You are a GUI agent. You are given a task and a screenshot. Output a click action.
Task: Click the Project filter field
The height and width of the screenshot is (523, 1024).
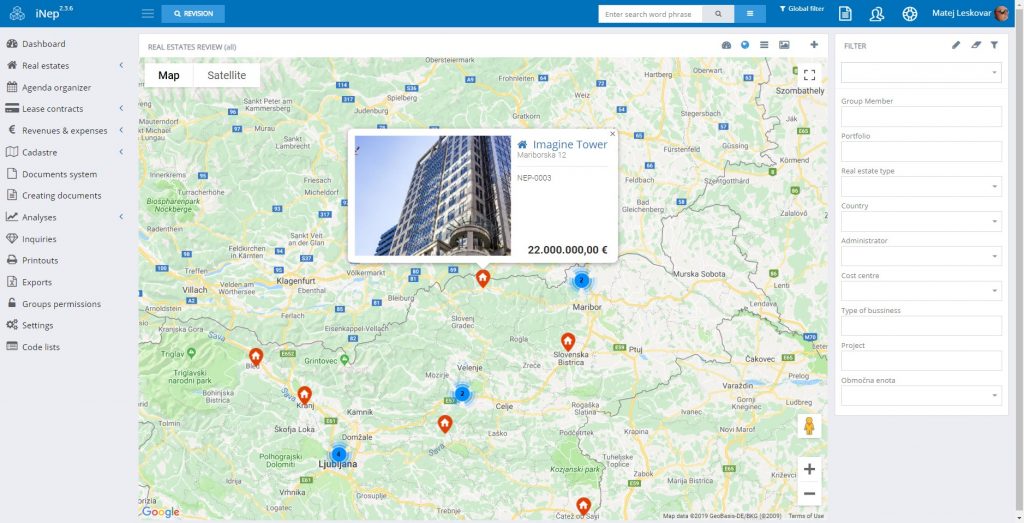click(921, 360)
